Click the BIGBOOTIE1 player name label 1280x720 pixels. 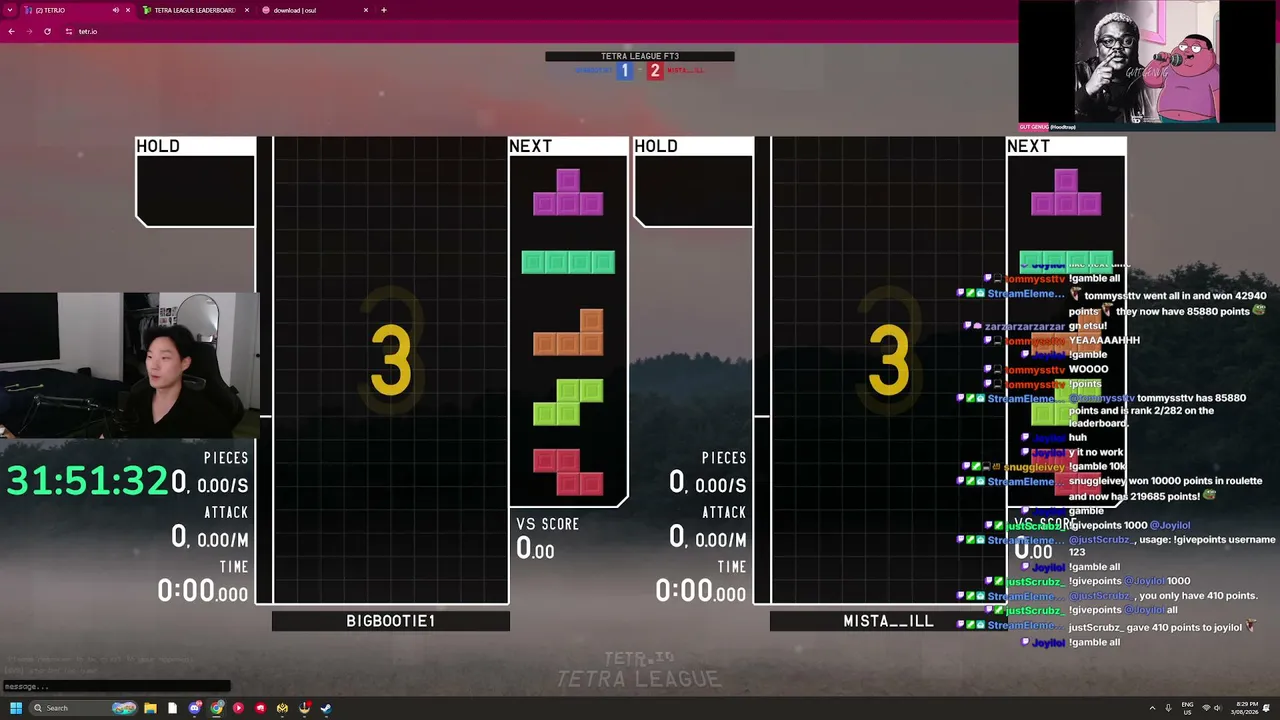(391, 621)
